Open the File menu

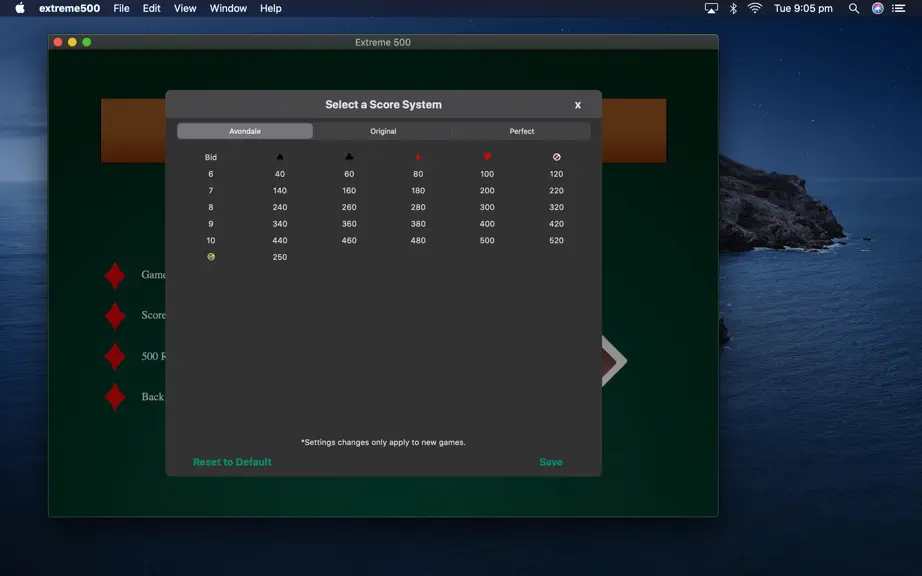pos(121,8)
